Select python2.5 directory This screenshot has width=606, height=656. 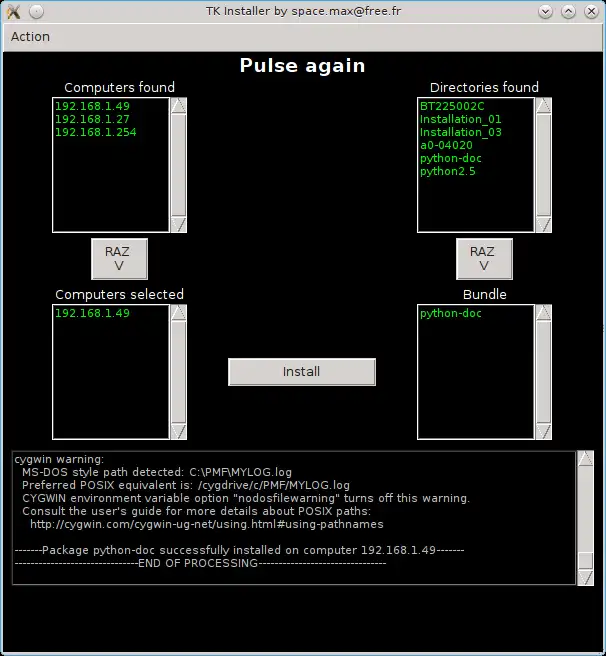click(x=448, y=171)
